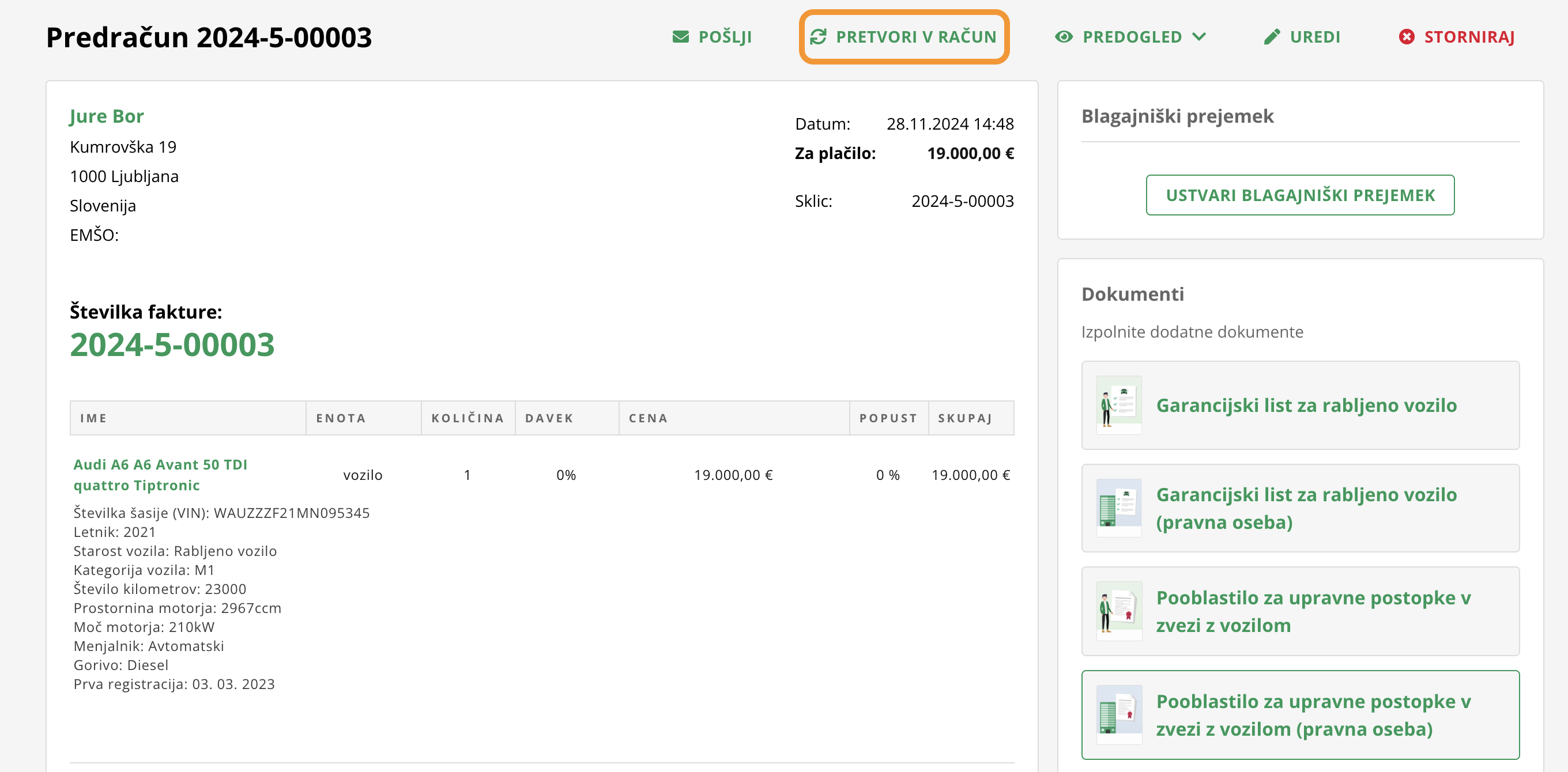The width and height of the screenshot is (1568, 772).
Task: Click the refresh arrows icon for Pretvori v račun
Action: point(818,37)
